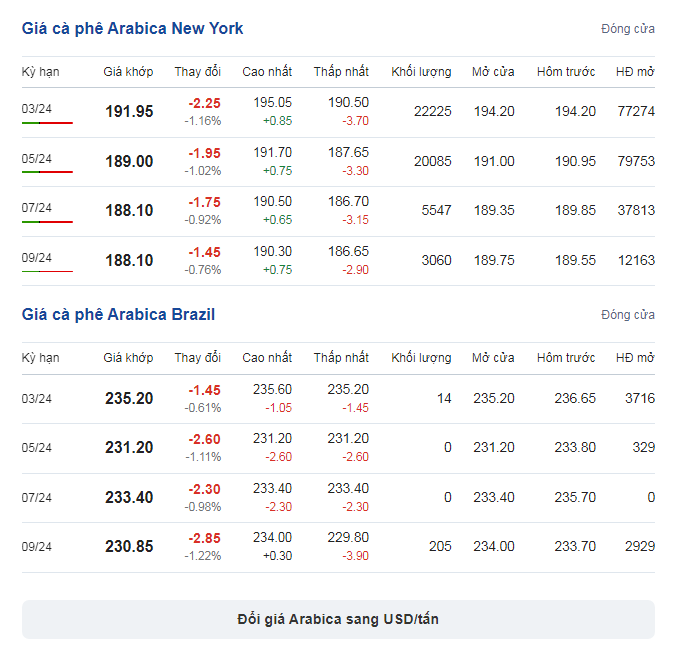The height and width of the screenshot is (646, 677).
Task: Click the Đổi giá Arabica sang USD/tán button
Action: [x=338, y=619]
